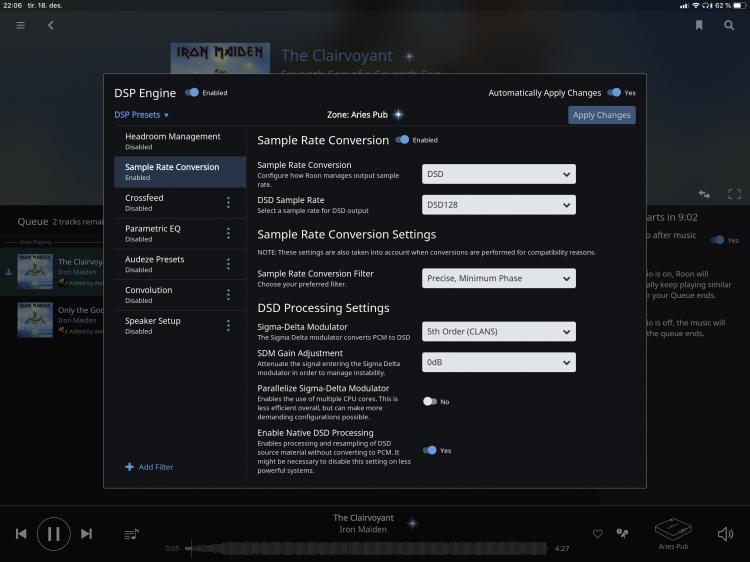Click the Queue heading
Viewport: 750px width, 562px height.
[x=33, y=221]
